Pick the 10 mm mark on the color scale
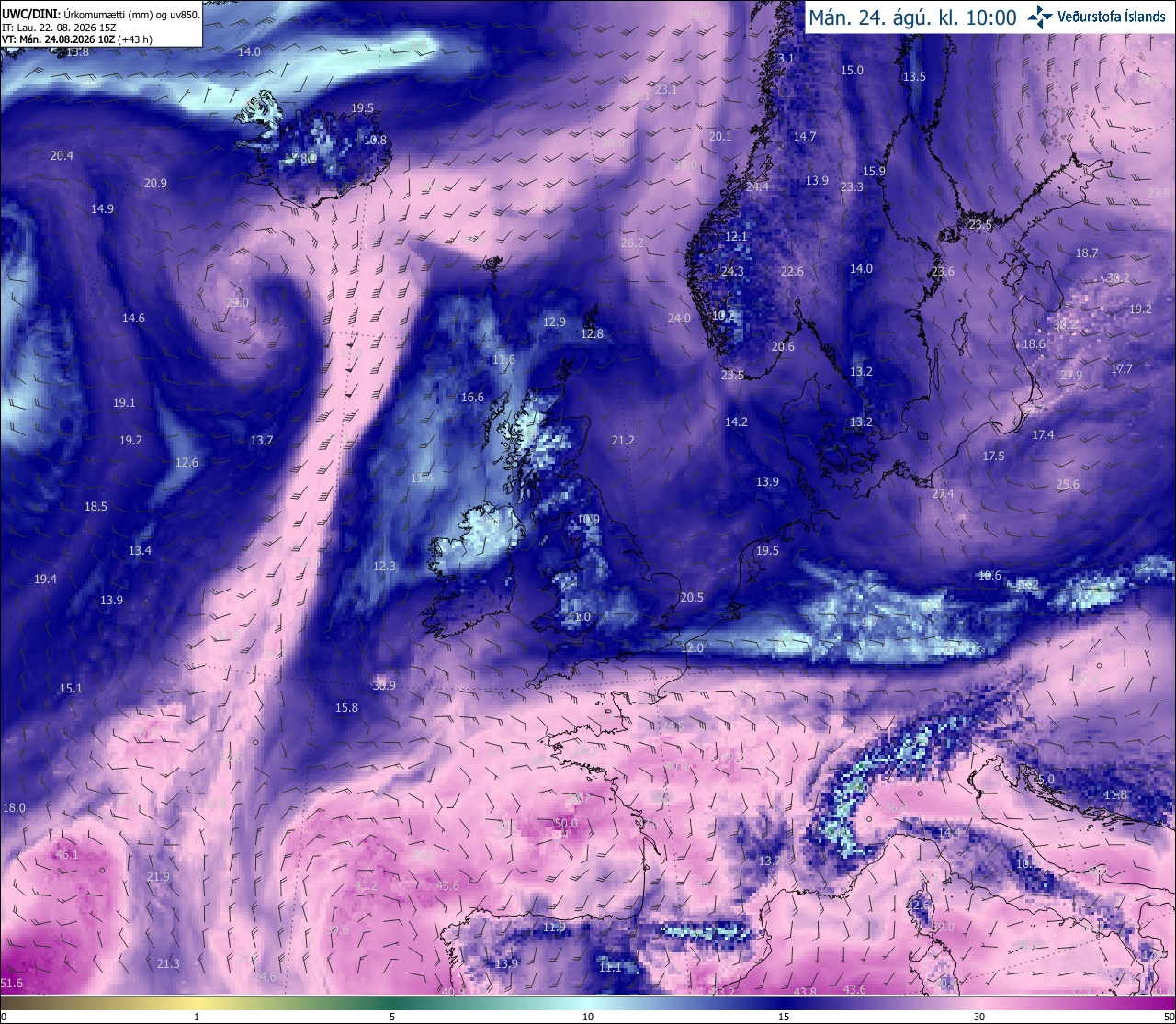Image resolution: width=1176 pixels, height=1024 pixels. pos(588,1017)
